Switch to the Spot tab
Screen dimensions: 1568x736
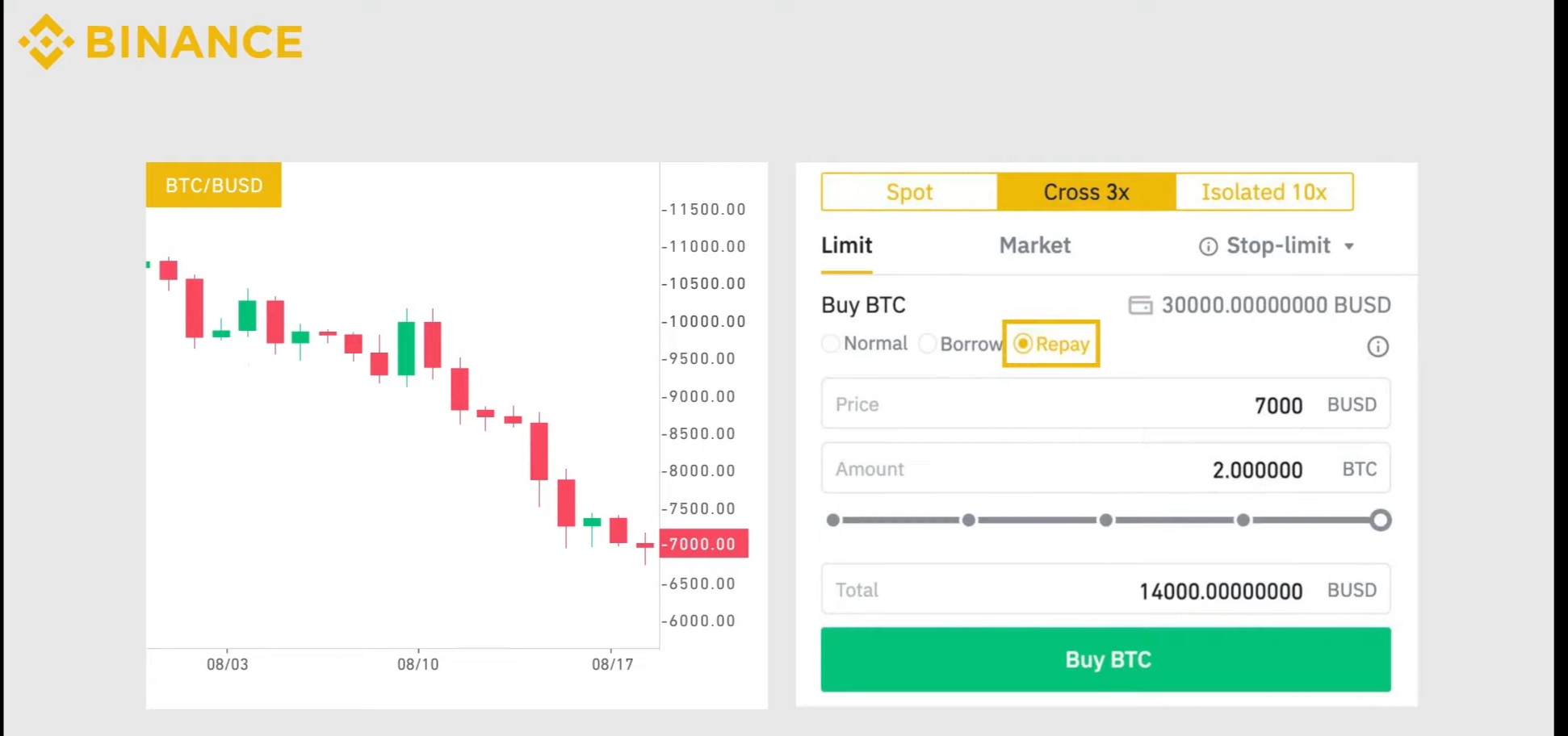point(909,192)
